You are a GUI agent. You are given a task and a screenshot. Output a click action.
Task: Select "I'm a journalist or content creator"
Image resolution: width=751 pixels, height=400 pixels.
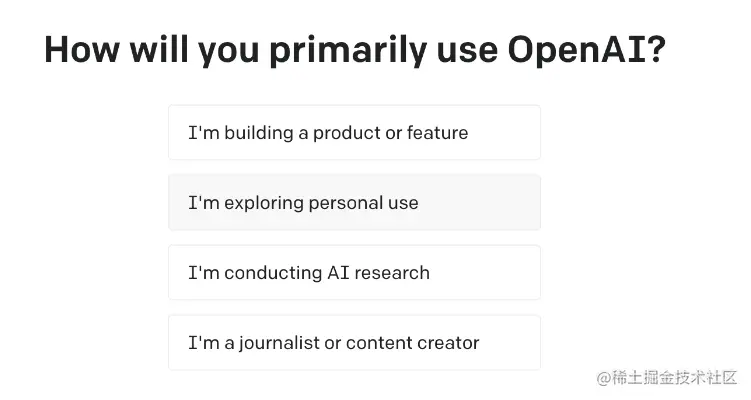coord(354,342)
